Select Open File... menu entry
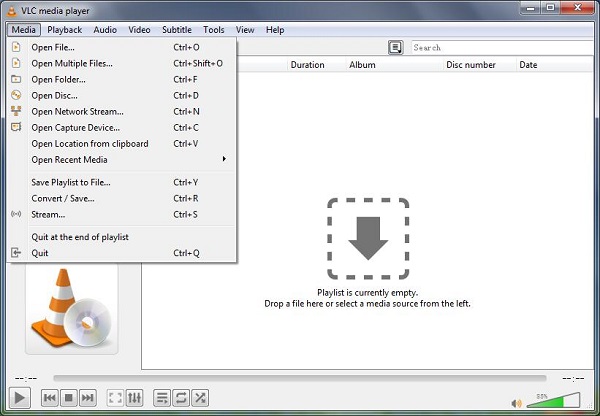This screenshot has width=600, height=416. click(121, 47)
